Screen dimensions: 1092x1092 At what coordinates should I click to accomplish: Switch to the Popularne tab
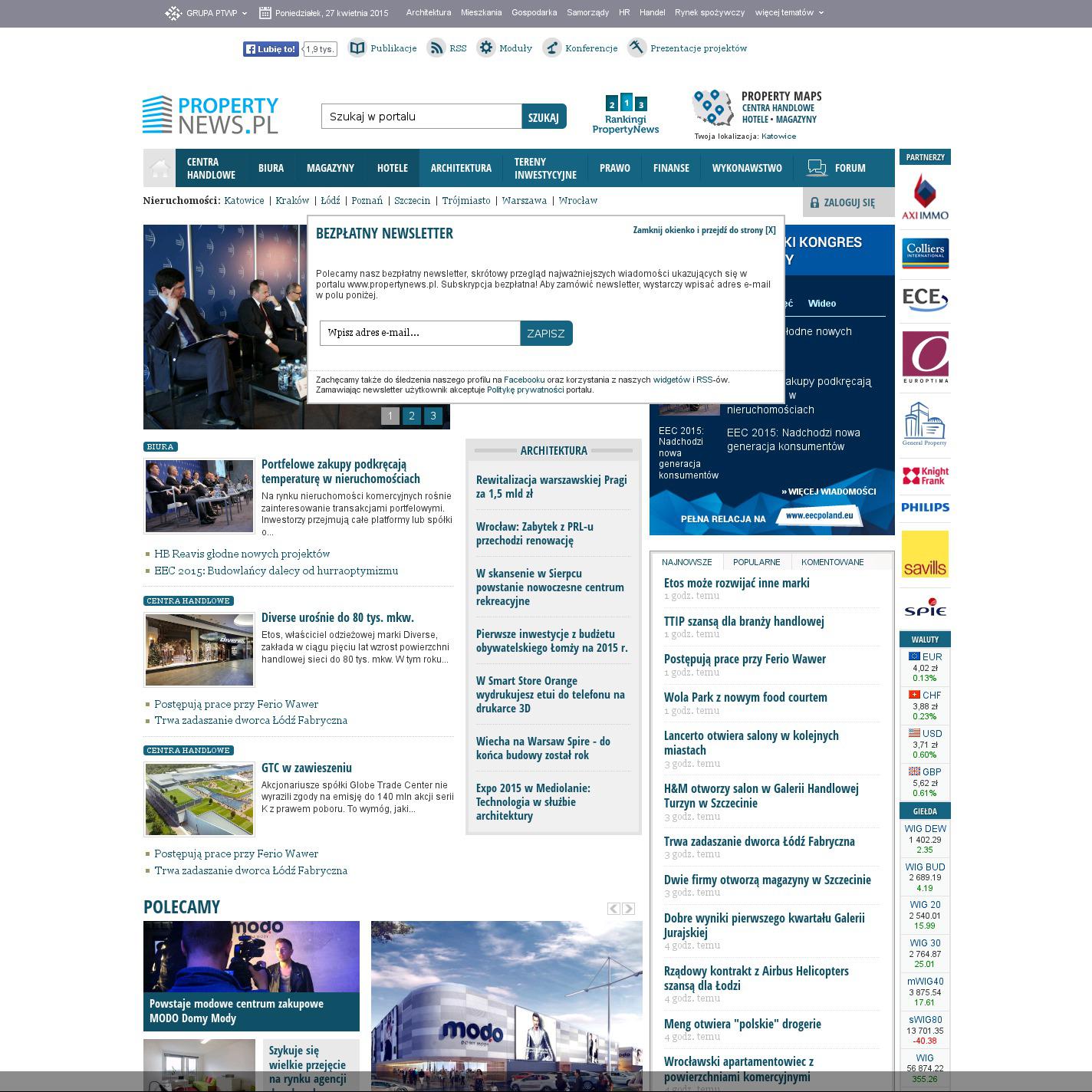coord(756,562)
